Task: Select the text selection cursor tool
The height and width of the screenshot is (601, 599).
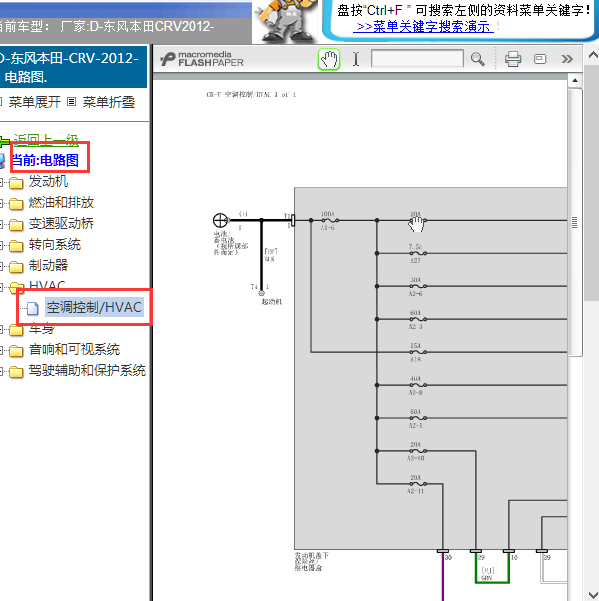Action: pyautogui.click(x=356, y=59)
